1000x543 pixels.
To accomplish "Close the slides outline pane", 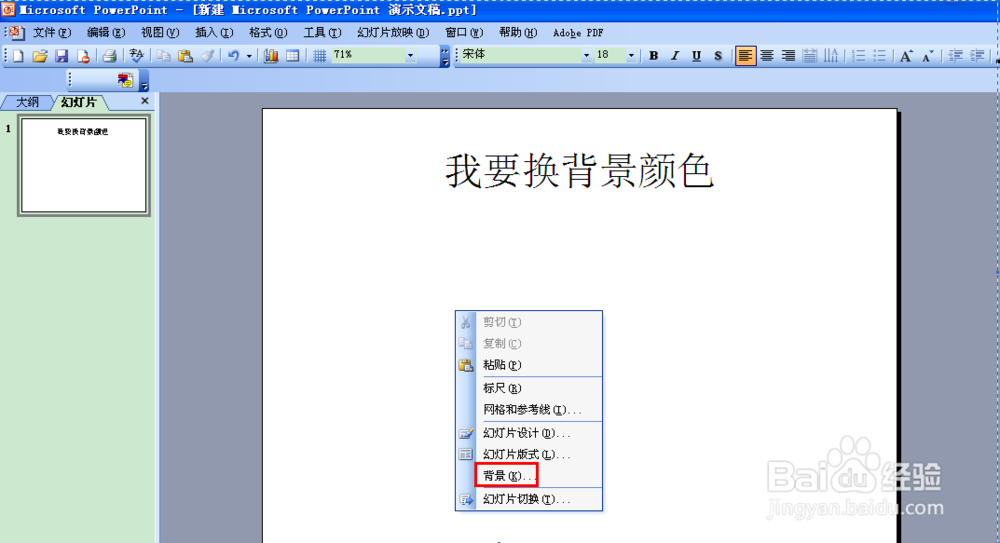I will tap(145, 101).
